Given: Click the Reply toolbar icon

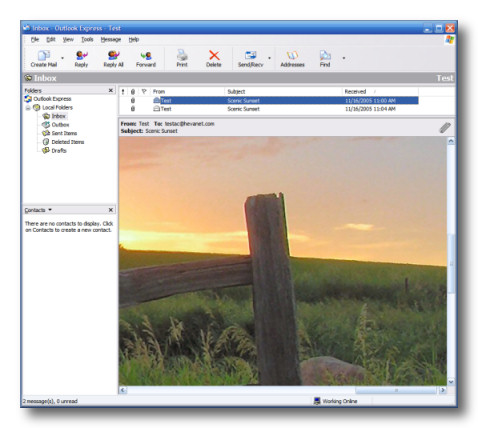Looking at the screenshot, I should click(x=81, y=59).
